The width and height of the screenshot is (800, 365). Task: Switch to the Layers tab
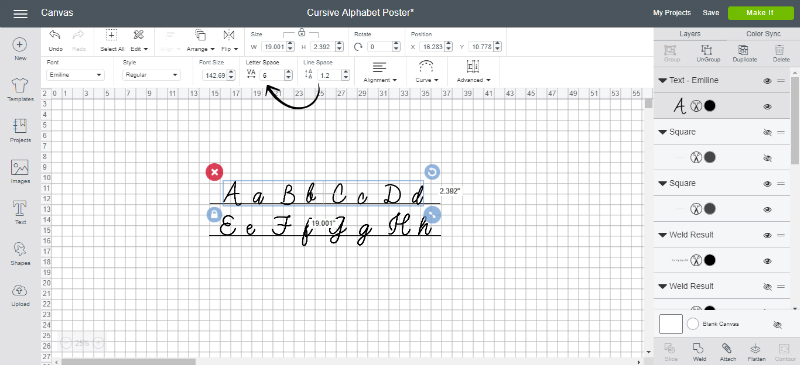689,34
